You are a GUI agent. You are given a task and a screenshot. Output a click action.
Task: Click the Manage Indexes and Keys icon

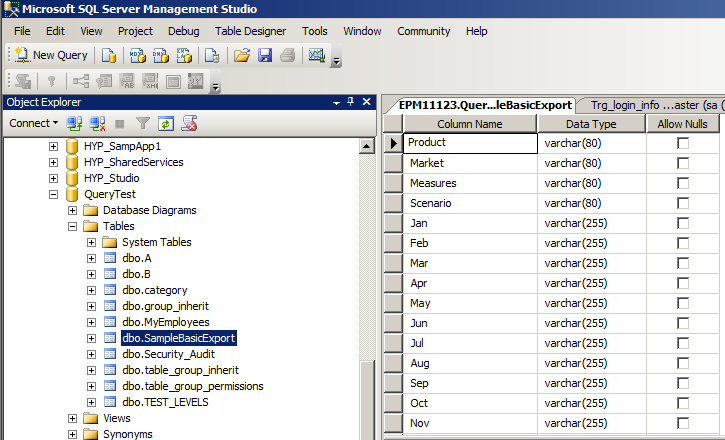pyautogui.click(x=104, y=81)
